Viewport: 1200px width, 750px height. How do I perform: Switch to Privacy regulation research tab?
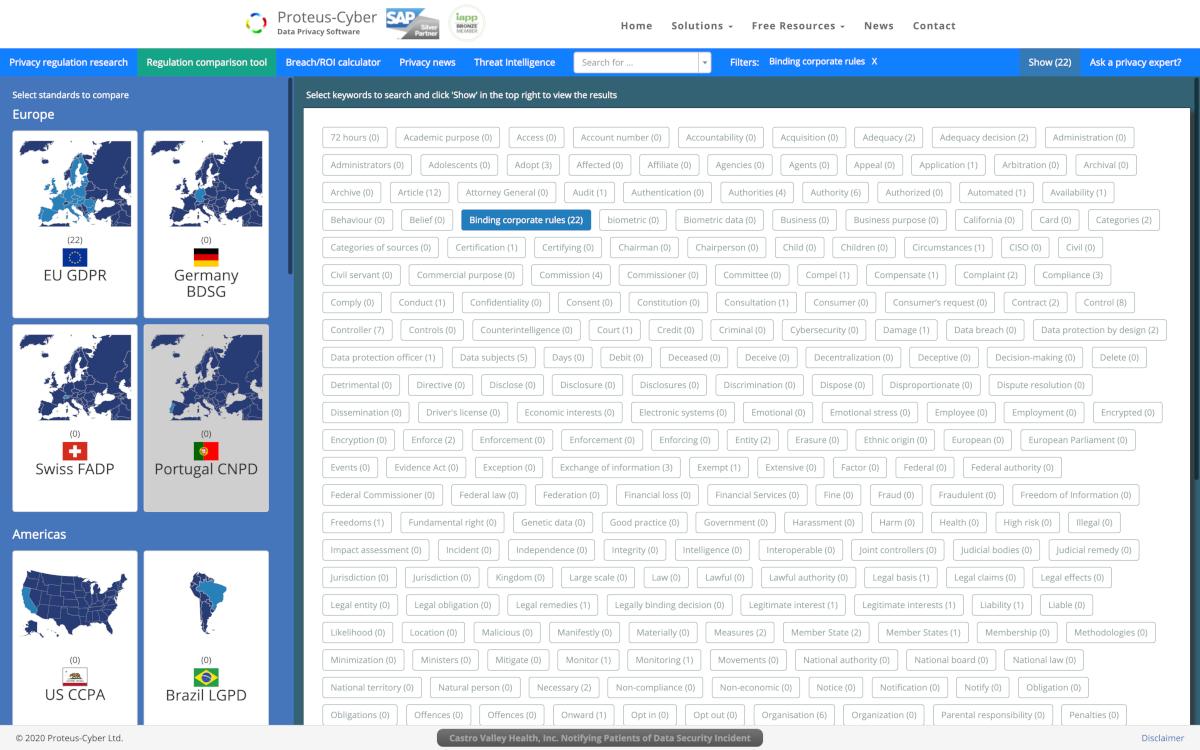click(x=68, y=62)
